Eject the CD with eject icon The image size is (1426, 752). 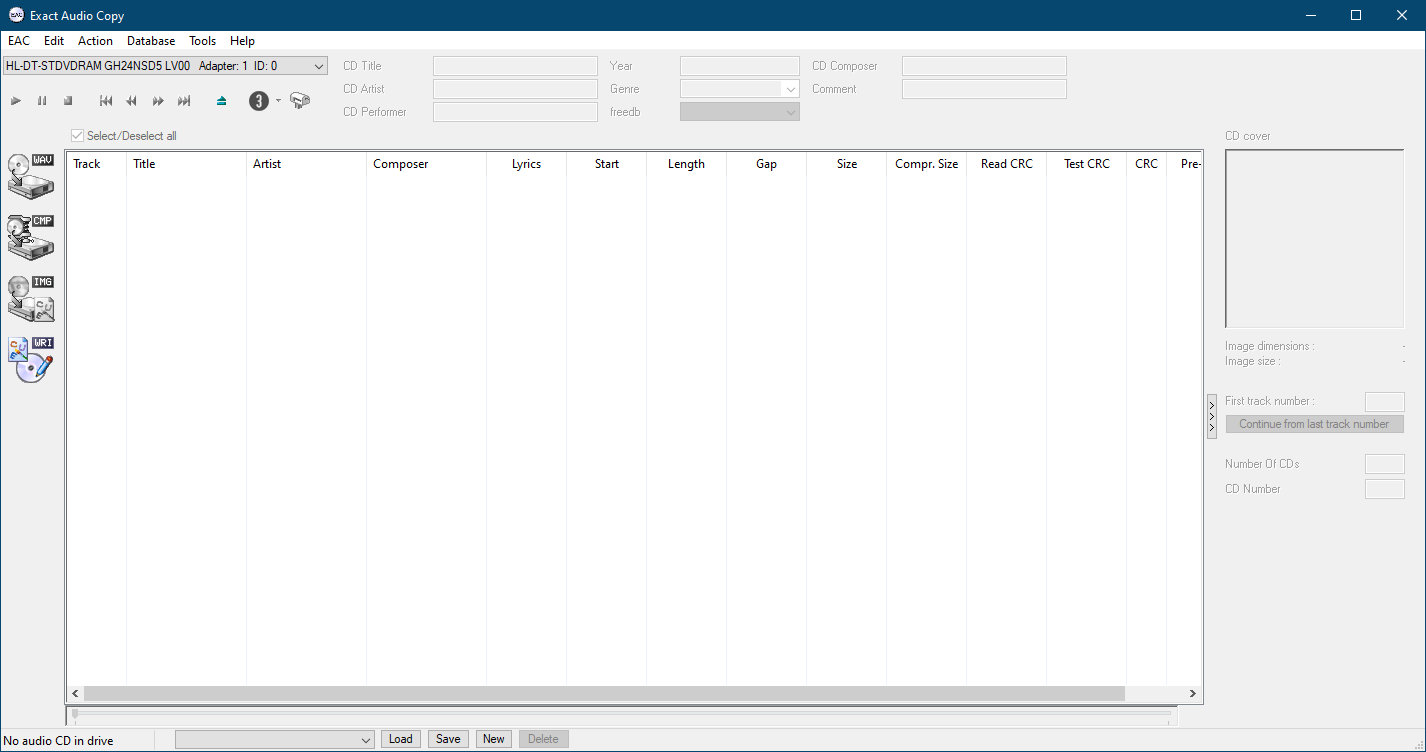tap(222, 101)
